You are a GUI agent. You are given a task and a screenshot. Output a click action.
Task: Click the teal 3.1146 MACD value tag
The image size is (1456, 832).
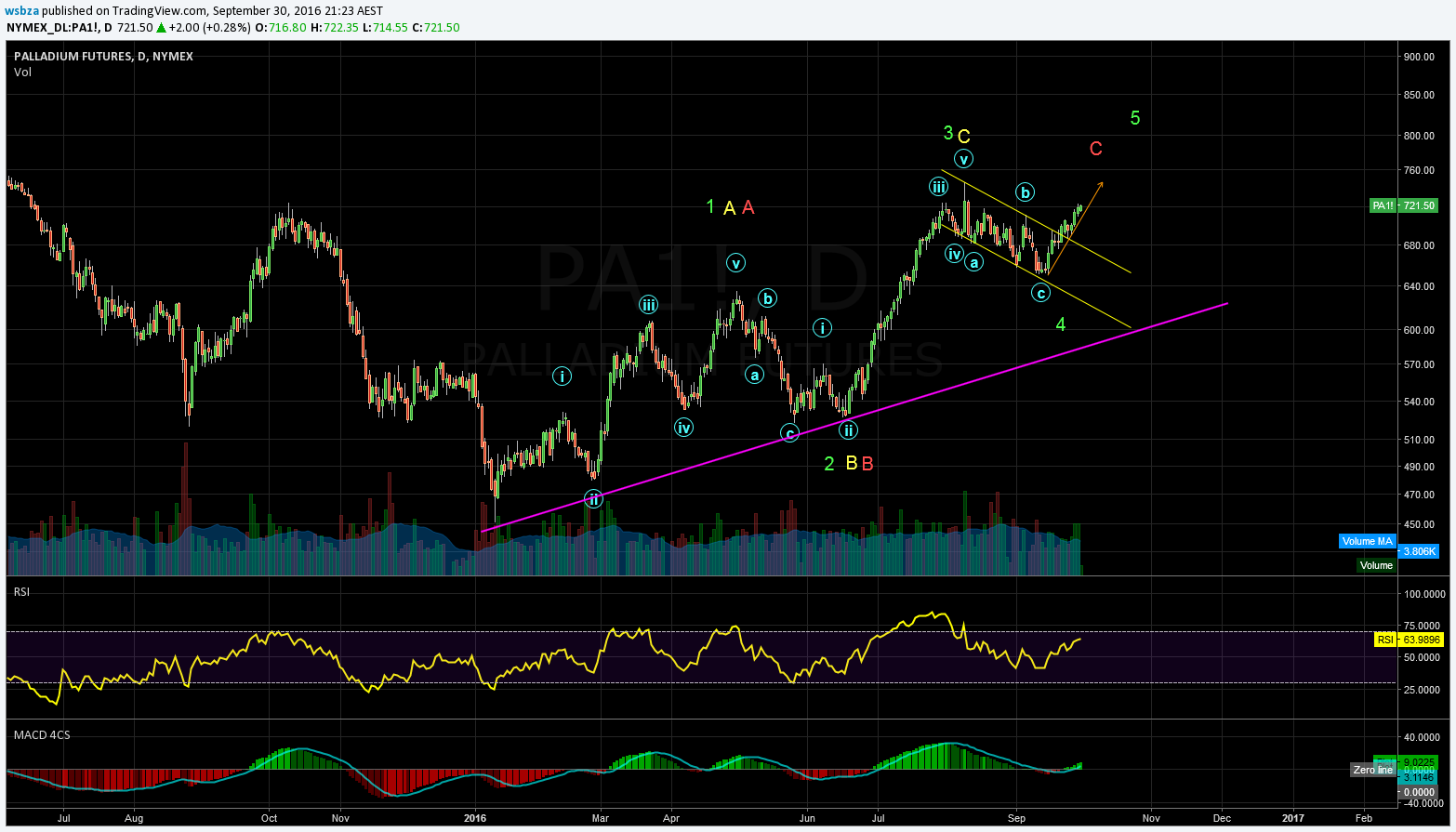click(x=1420, y=777)
